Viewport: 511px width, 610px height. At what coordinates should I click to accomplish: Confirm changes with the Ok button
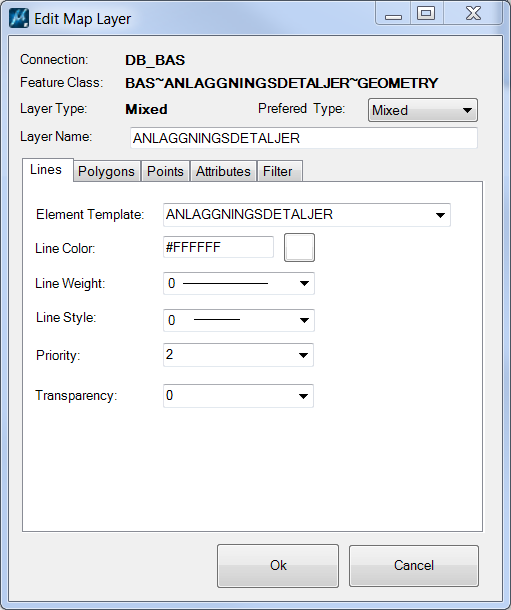click(x=278, y=566)
